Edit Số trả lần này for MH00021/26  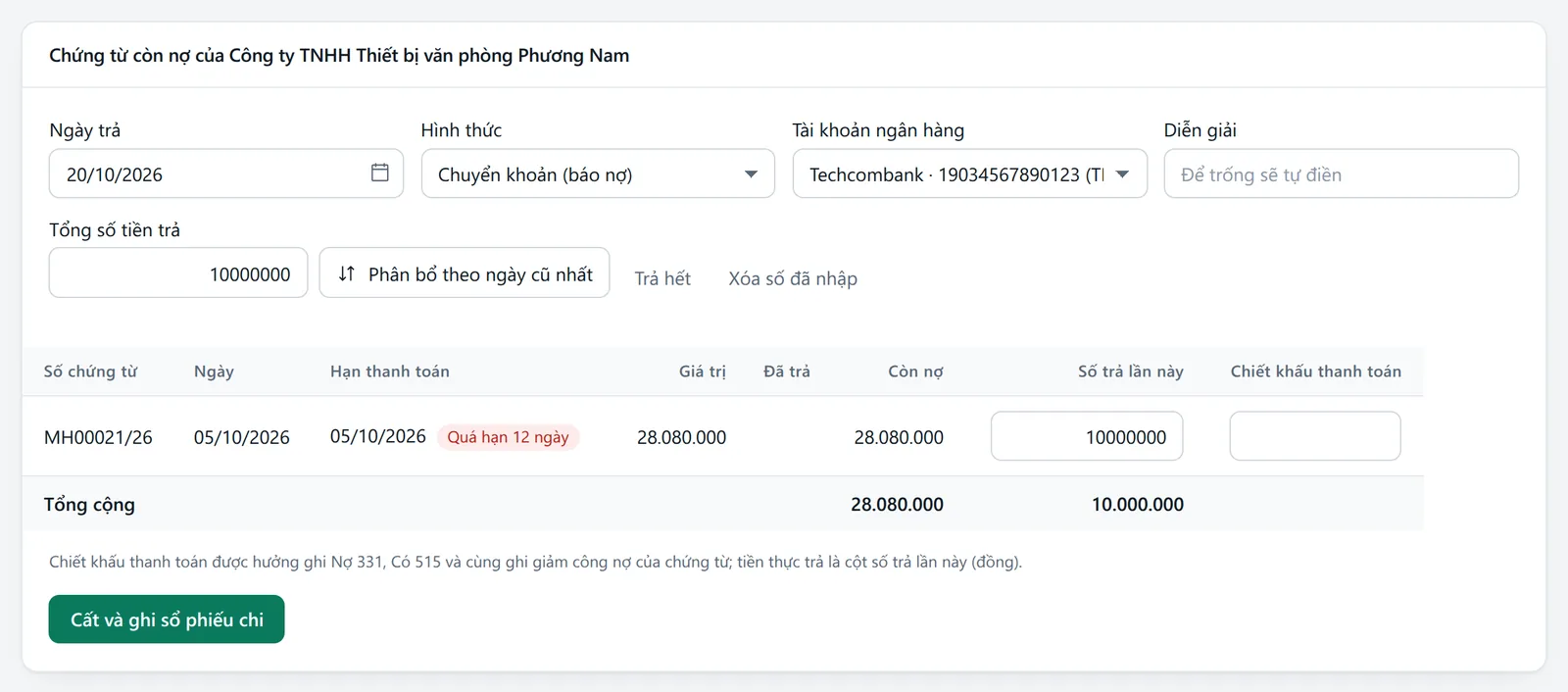[x=1087, y=436]
